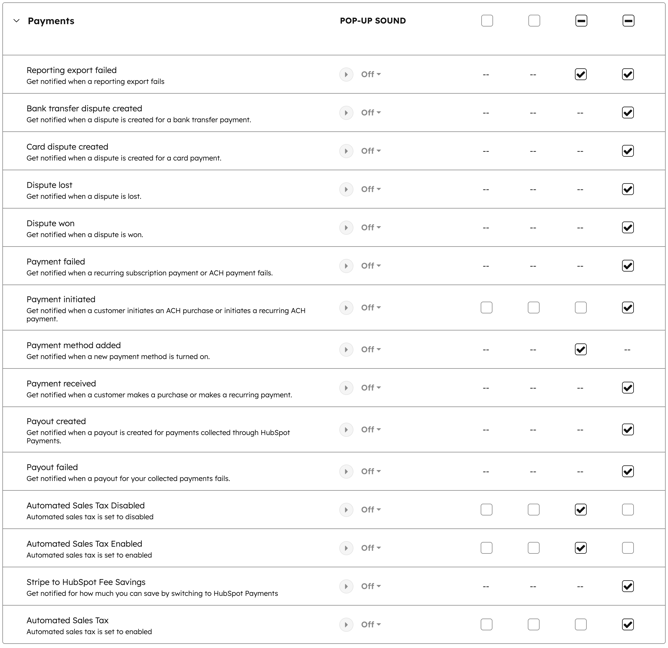Toggle first header checkbox in Payments row
Viewport: 668px width, 648px height.
(487, 21)
